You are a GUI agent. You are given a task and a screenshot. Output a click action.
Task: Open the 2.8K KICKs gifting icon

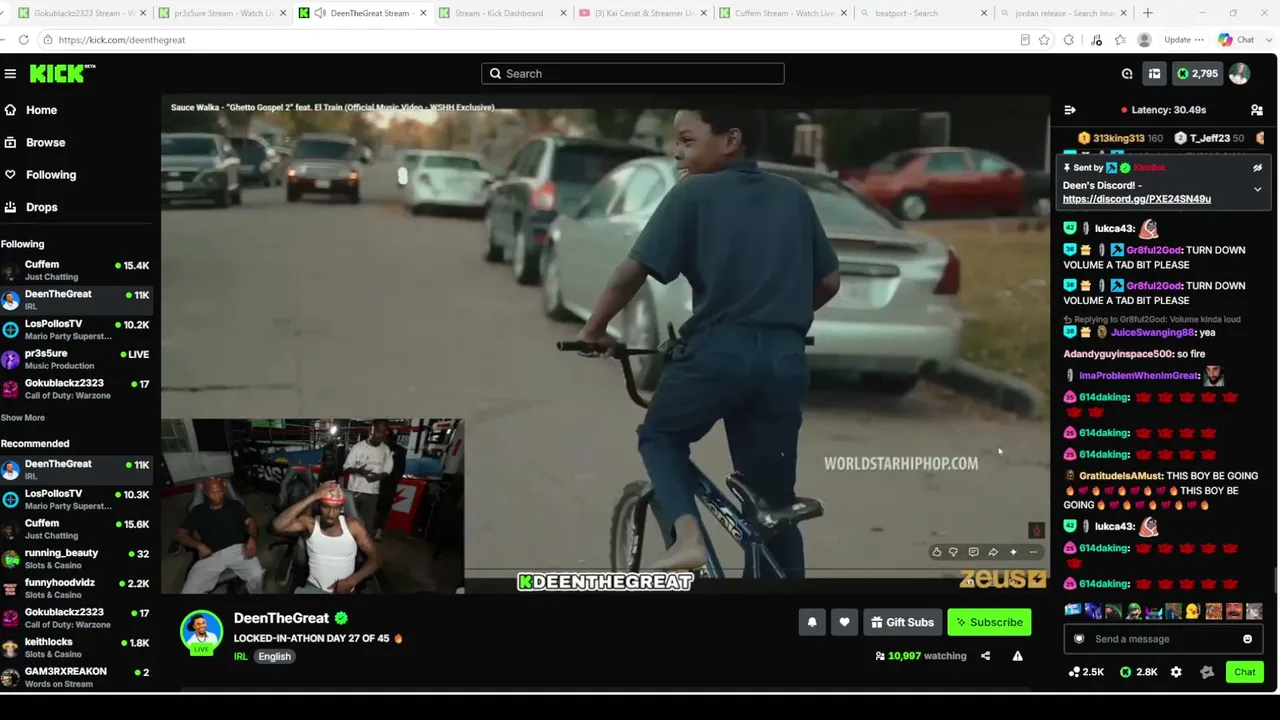(x=1138, y=672)
